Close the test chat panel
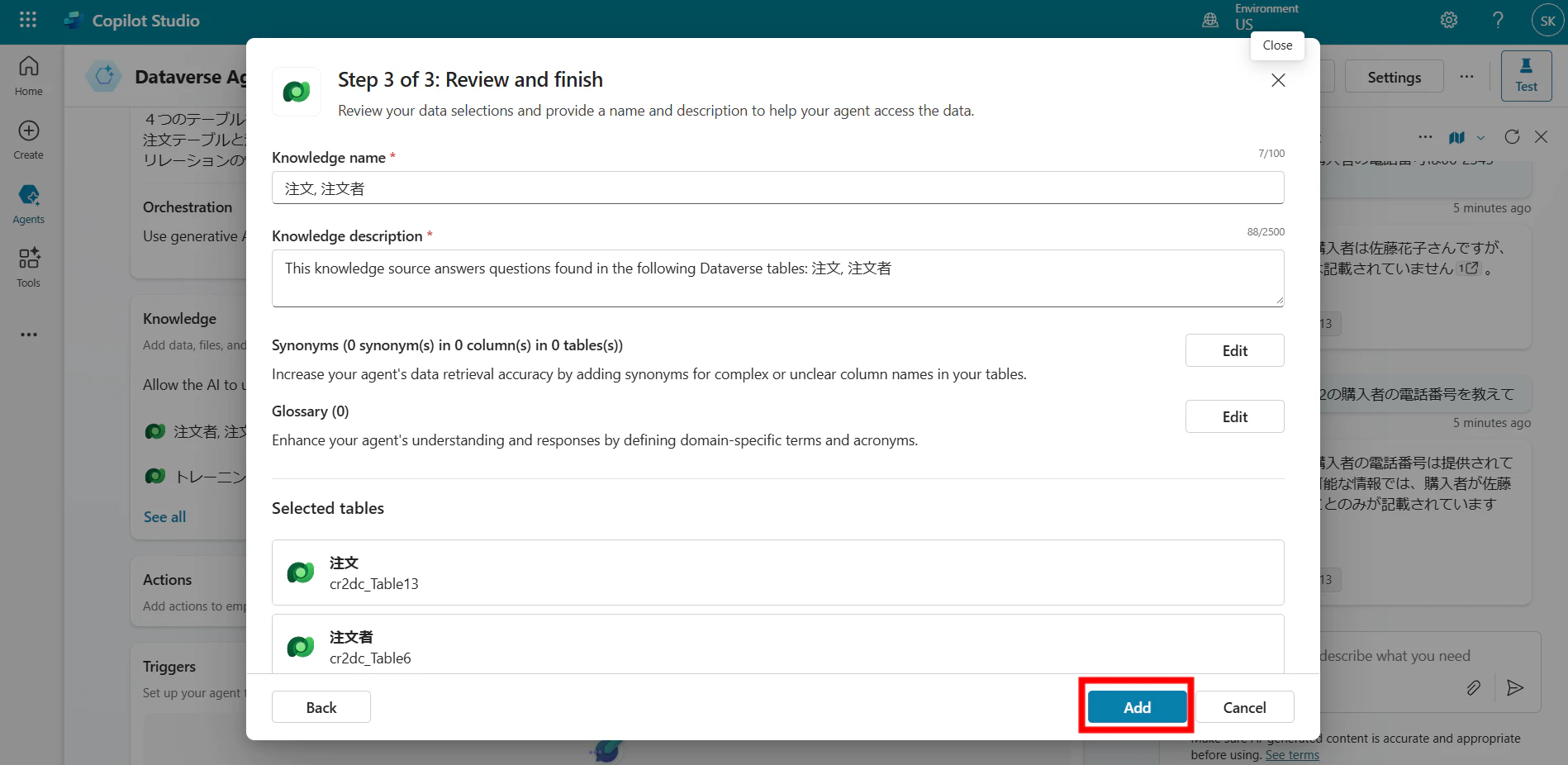 point(1541,137)
